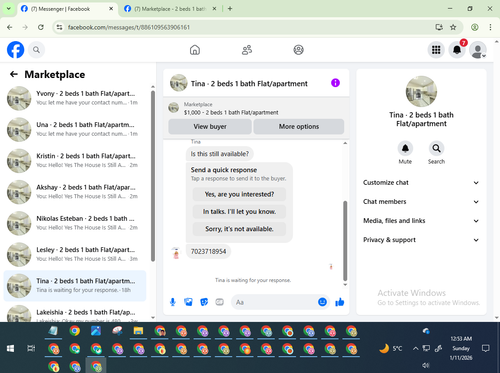Click 'Is this still available?' message
Viewport: 500px width, 373px height.
220,154
